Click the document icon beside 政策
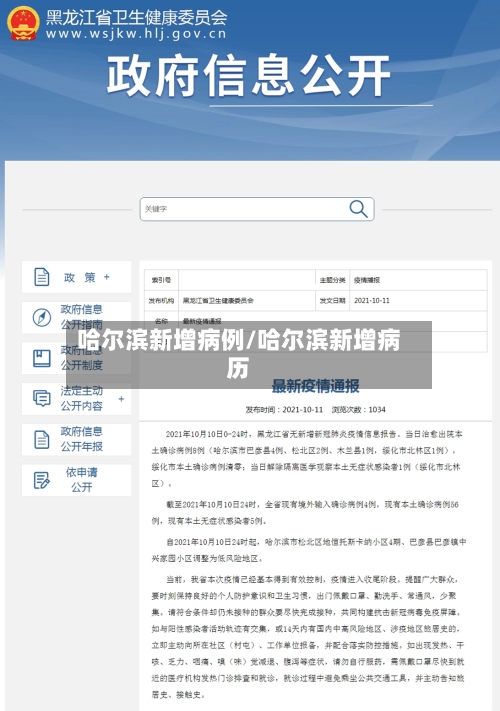This screenshot has height=711, width=500. pos(42,277)
